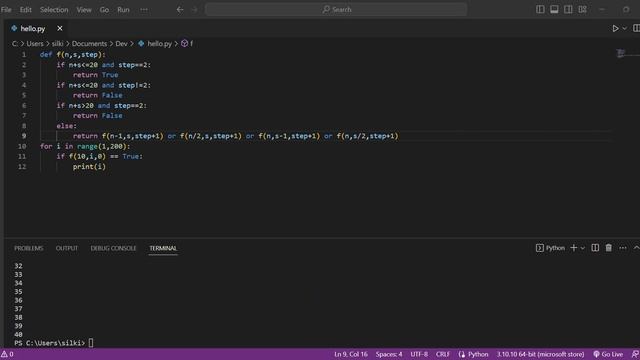Open terminal panel more actions ellipsis
Viewport: 640px width, 360px height.
point(622,248)
